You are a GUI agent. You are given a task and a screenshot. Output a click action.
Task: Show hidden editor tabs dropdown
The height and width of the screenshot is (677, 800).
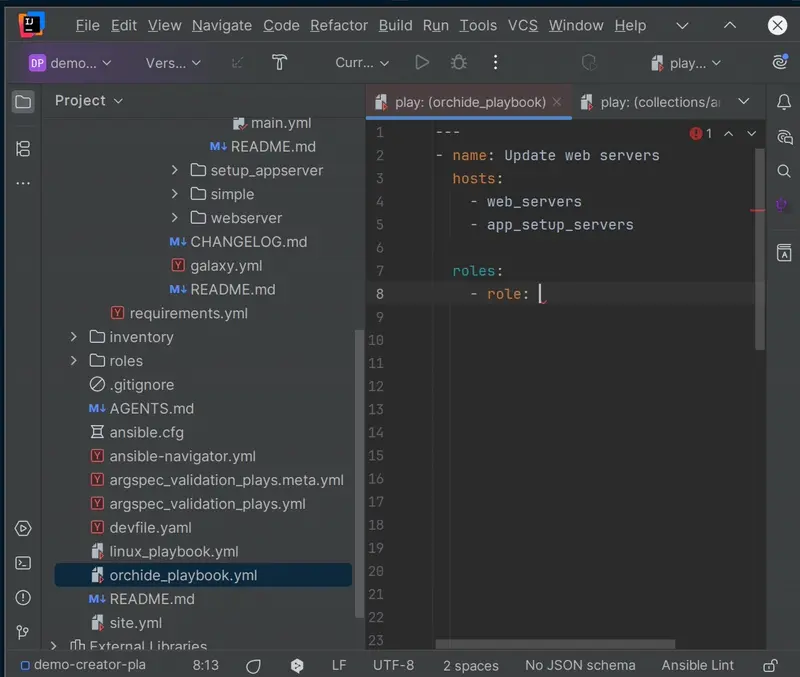point(743,101)
